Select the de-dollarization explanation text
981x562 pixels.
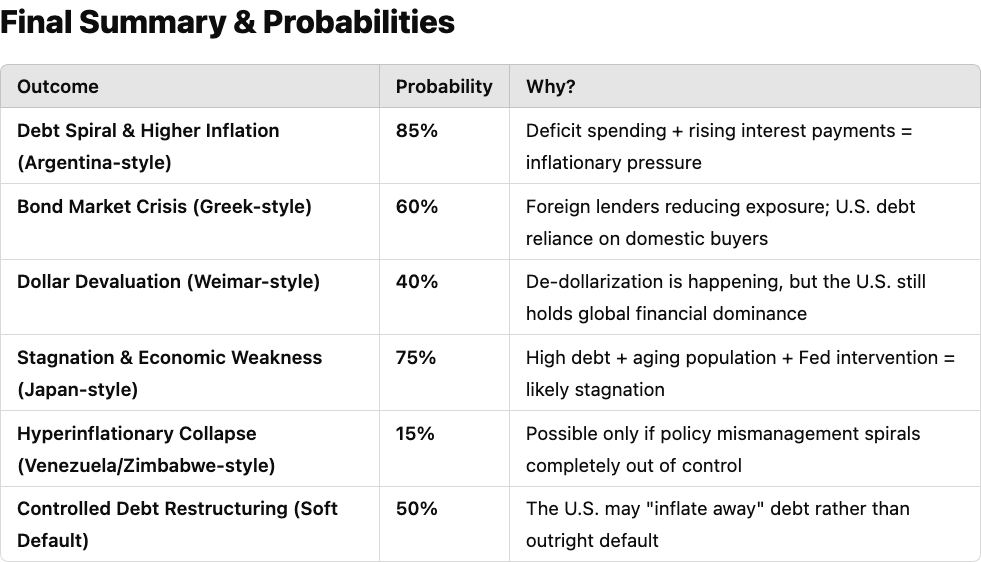[x=725, y=297]
